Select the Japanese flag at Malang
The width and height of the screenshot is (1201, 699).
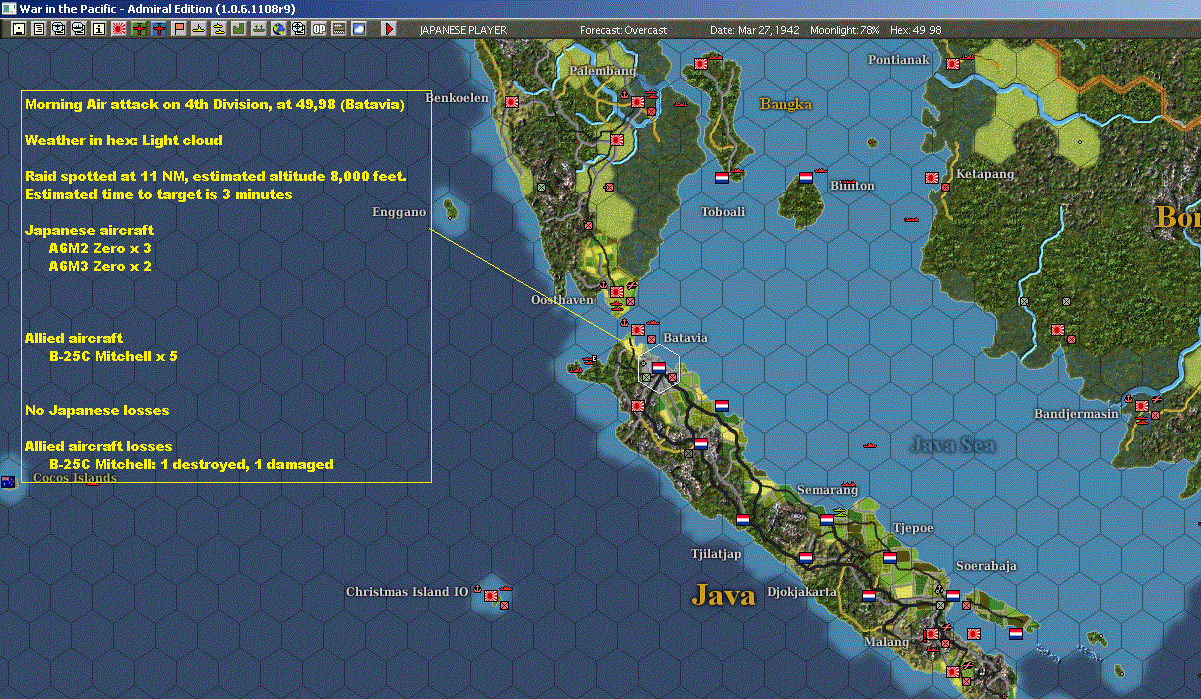(932, 634)
